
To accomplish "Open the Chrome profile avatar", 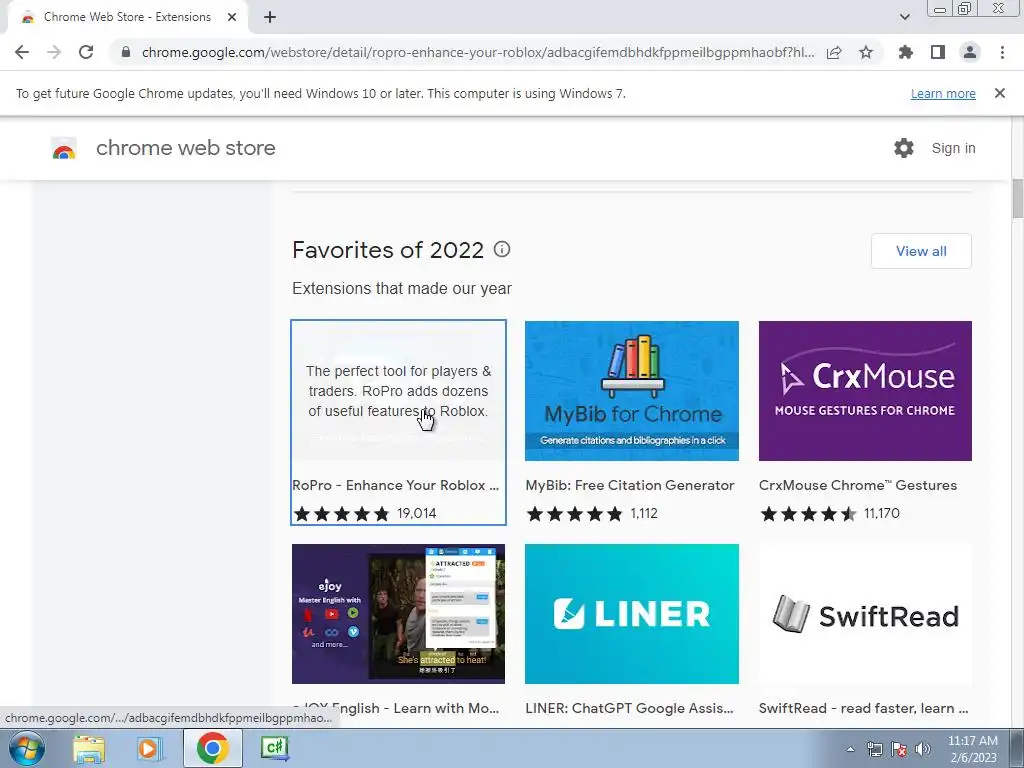I will [970, 52].
